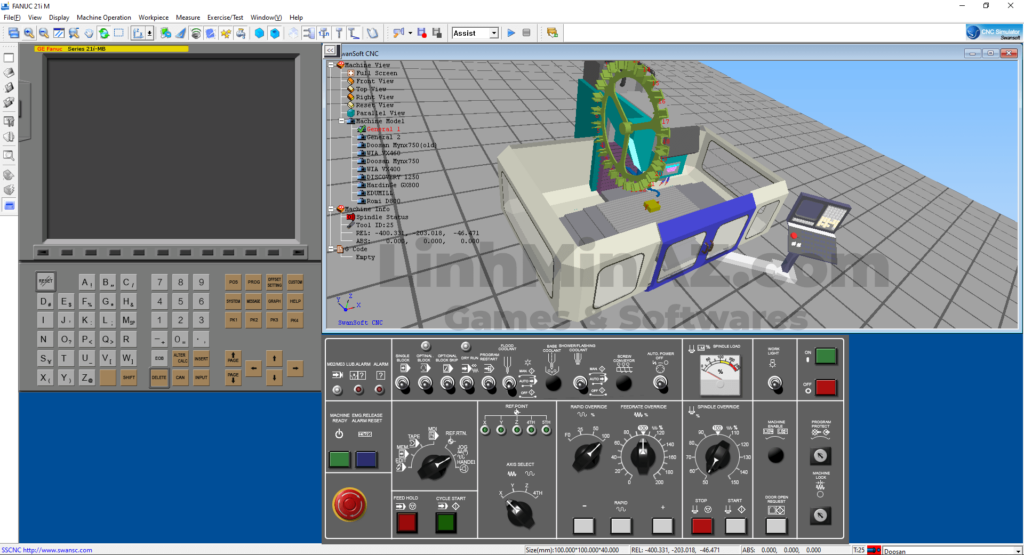Click the pan hand toolbar icon
The image size is (1024, 555).
tap(88, 33)
